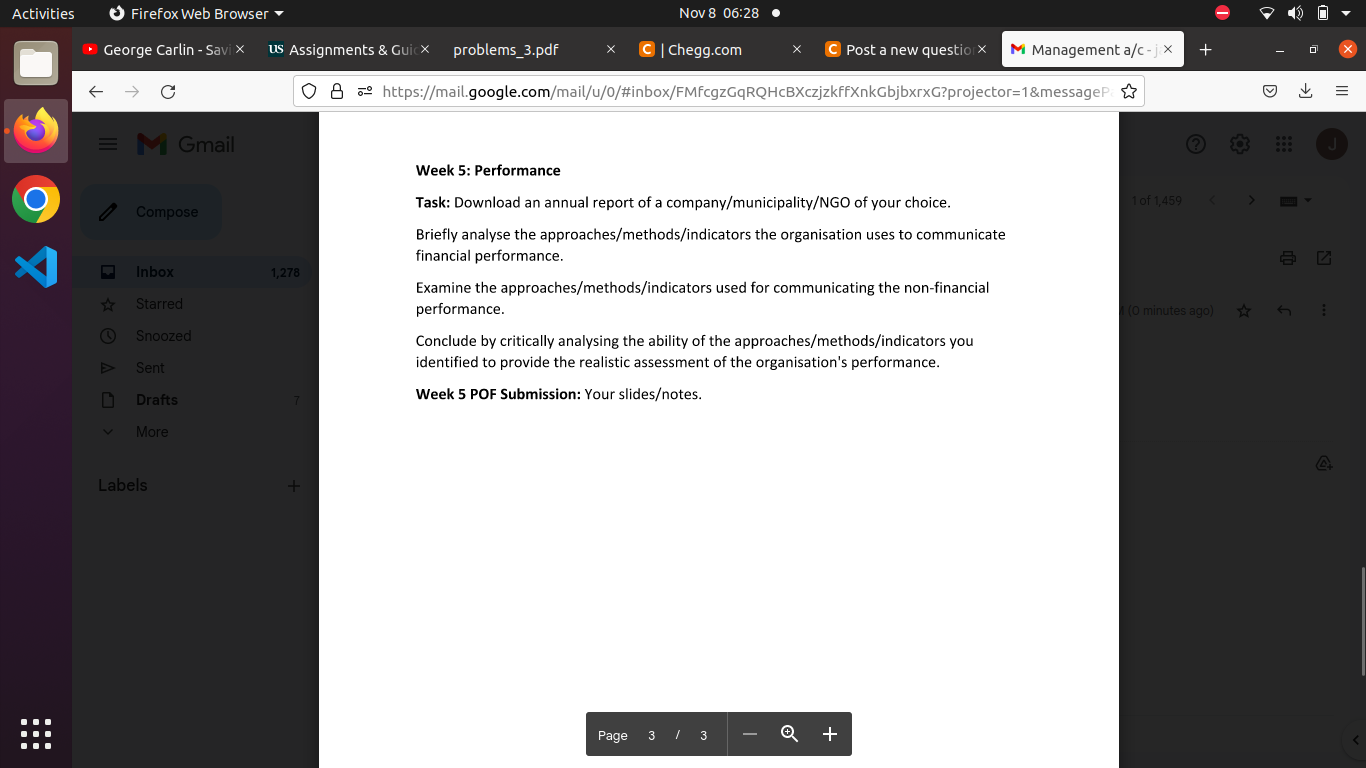Open the Activities overview
Viewport: 1366px width, 768px height.
(42, 13)
